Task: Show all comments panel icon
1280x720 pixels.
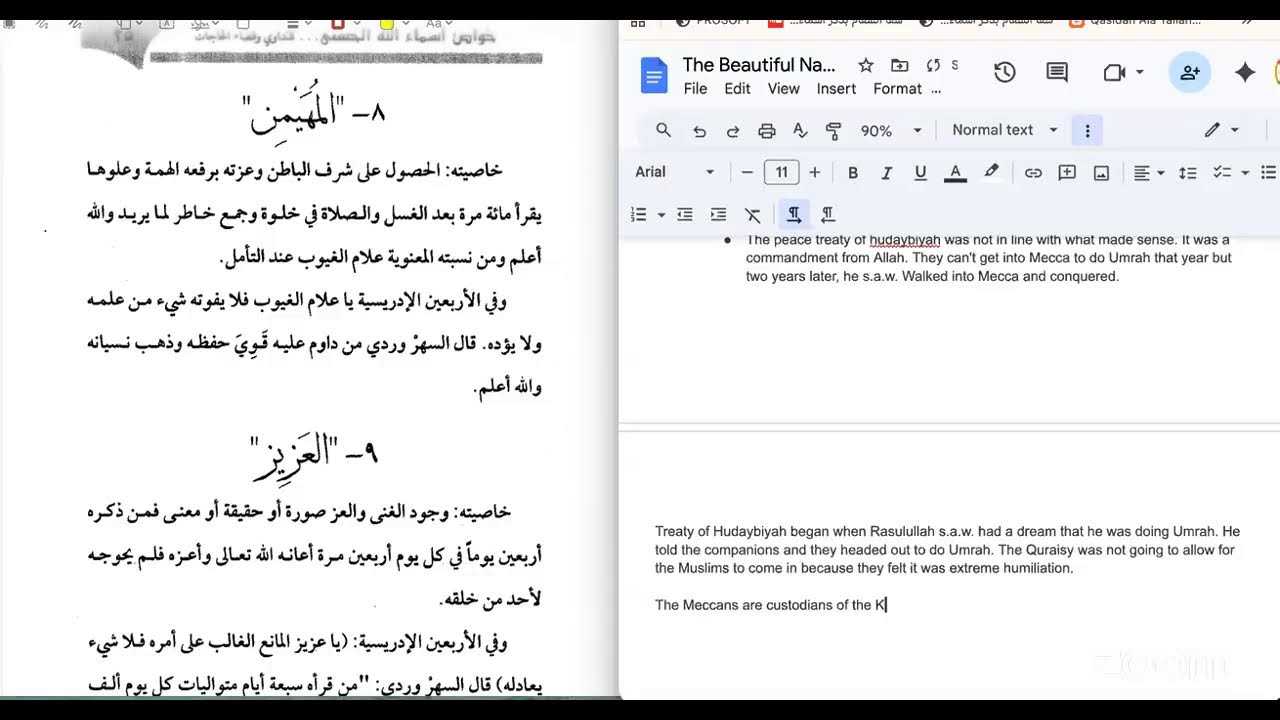Action: 1057,72
